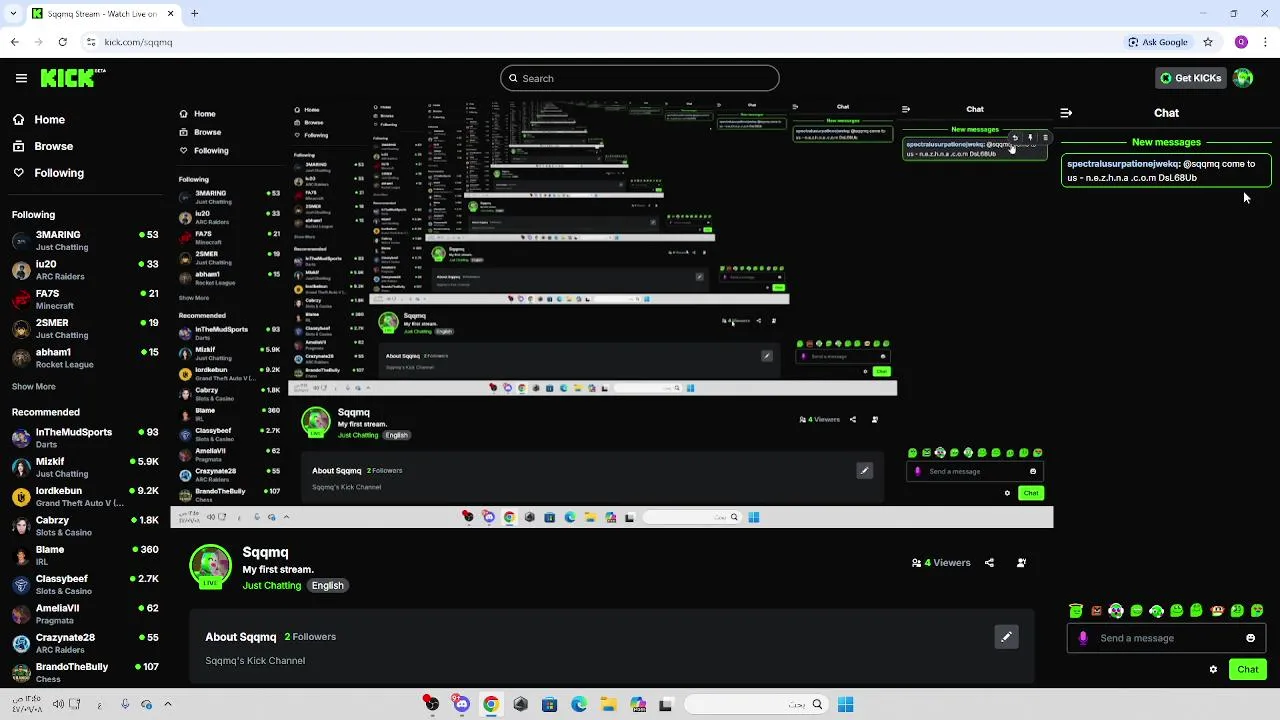Open Mizkif recommended channel
1280x720 pixels.
[x=85, y=467]
